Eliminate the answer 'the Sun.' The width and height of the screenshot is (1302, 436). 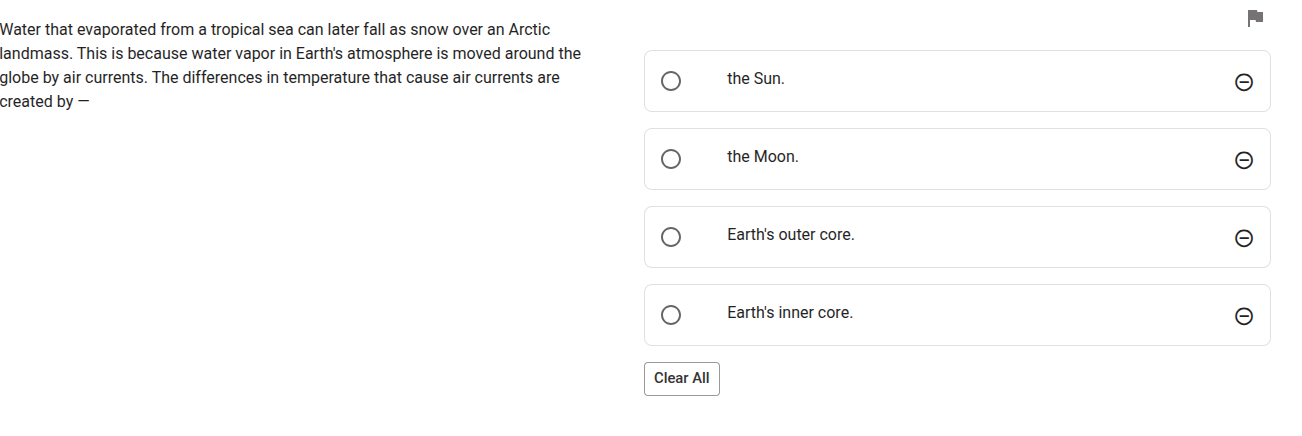[1244, 82]
